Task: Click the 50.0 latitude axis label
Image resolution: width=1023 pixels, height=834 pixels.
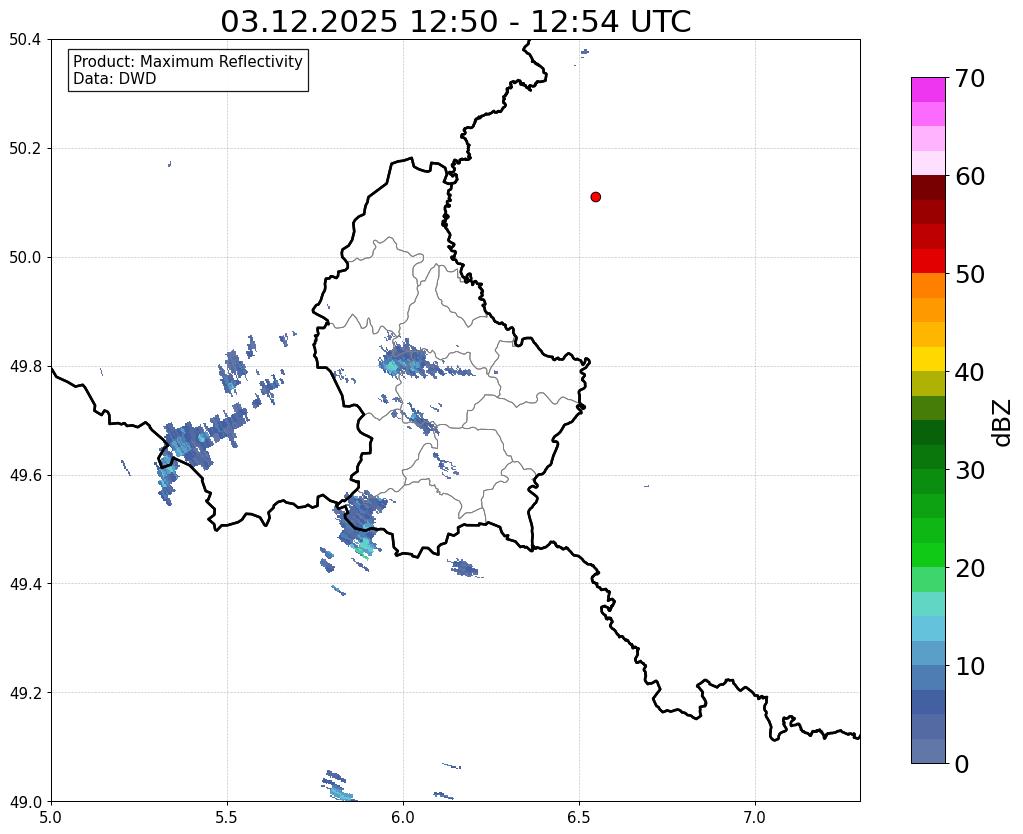Action: click(x=25, y=258)
